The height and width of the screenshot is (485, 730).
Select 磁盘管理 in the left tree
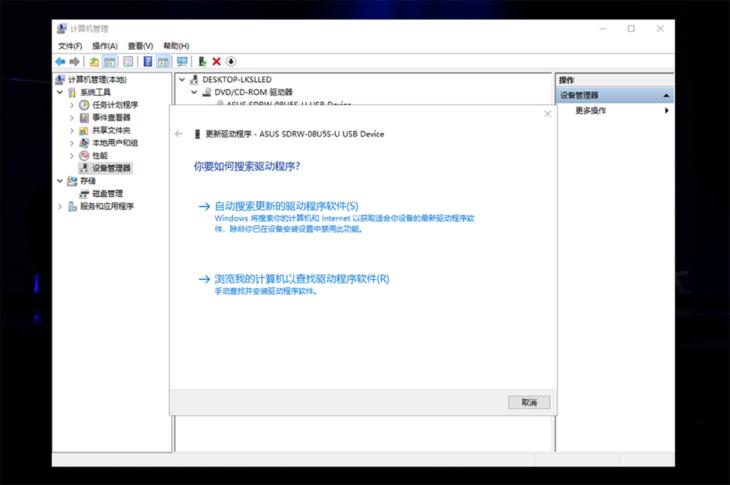point(107,194)
